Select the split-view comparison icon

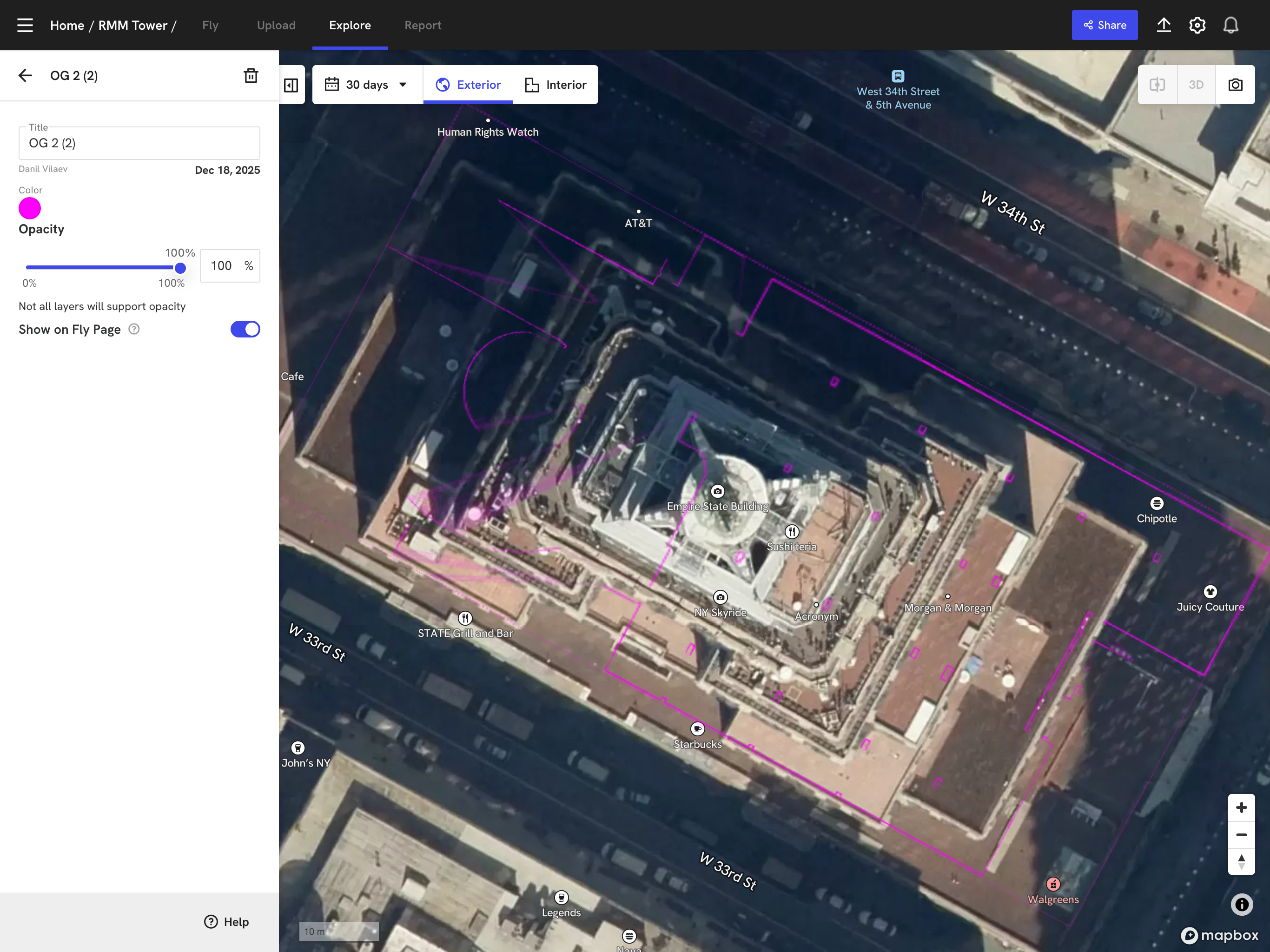(x=1158, y=85)
